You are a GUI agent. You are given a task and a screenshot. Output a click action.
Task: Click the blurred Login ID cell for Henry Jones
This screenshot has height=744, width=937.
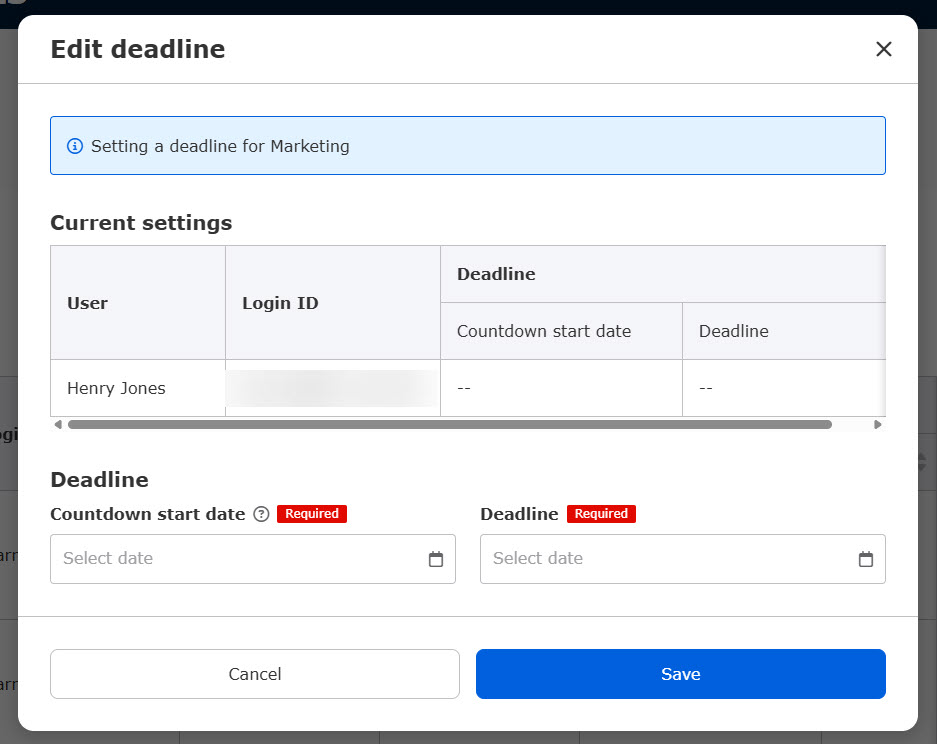click(x=332, y=388)
